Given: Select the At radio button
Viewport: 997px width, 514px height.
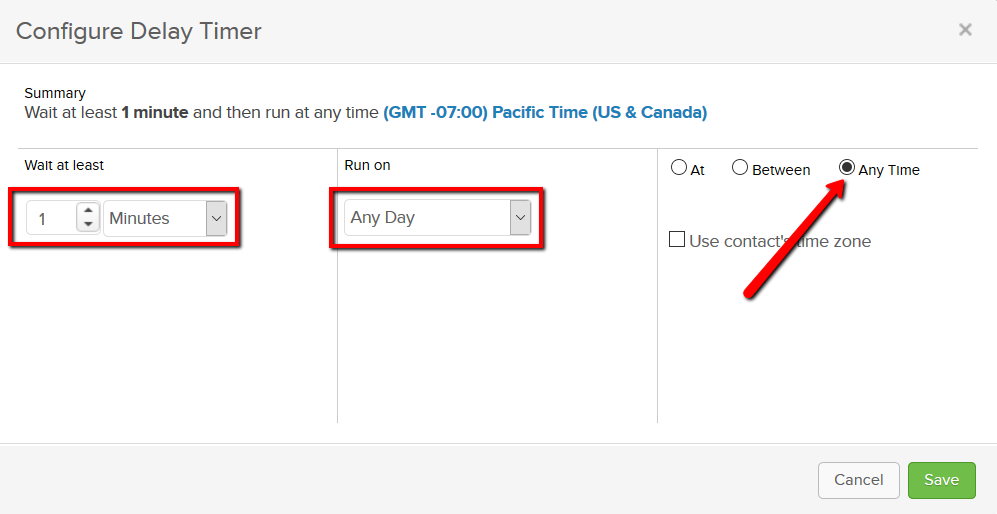Looking at the screenshot, I should (x=679, y=168).
